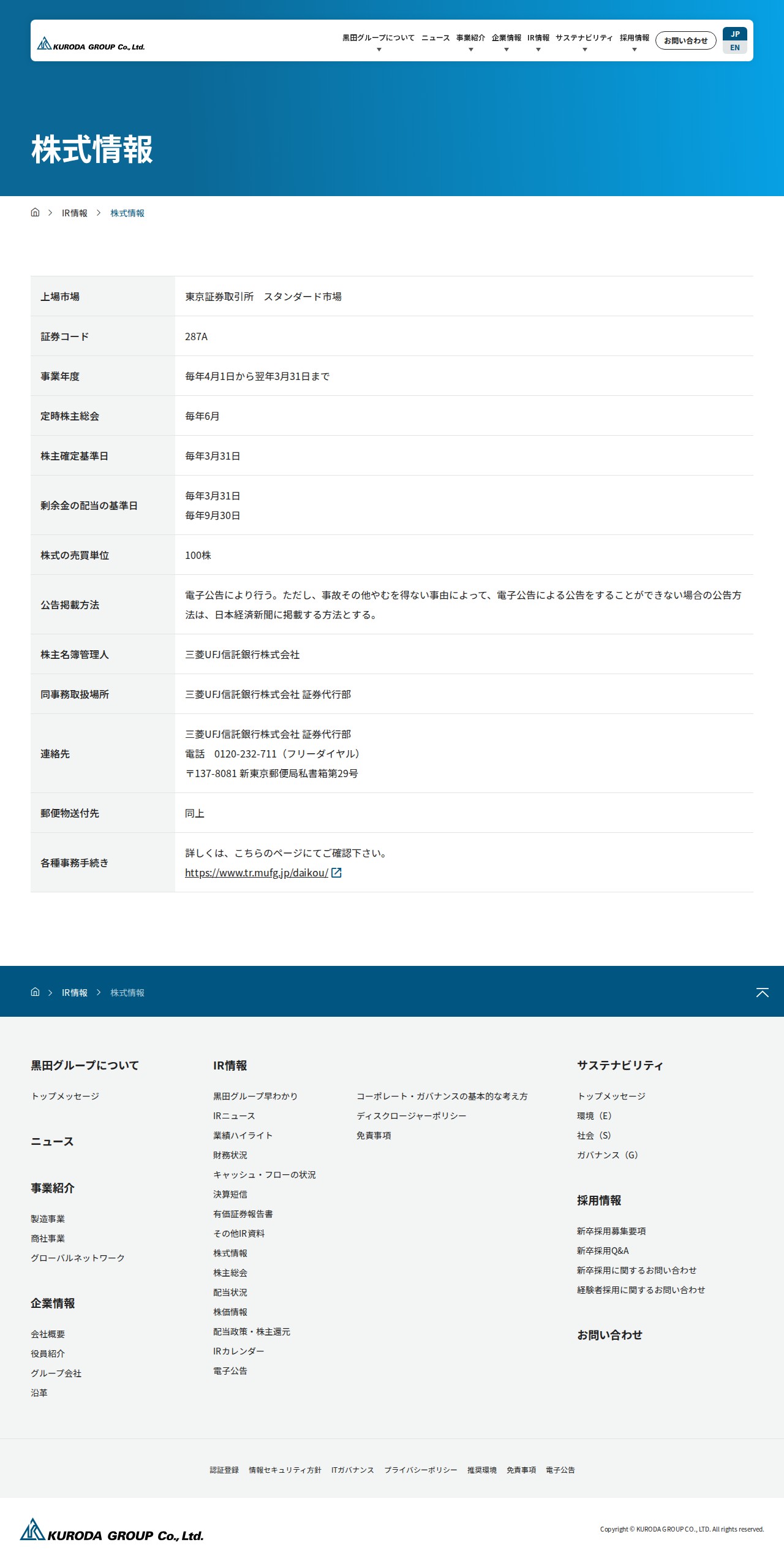Click external link icon beside mufg URL

coord(336,873)
